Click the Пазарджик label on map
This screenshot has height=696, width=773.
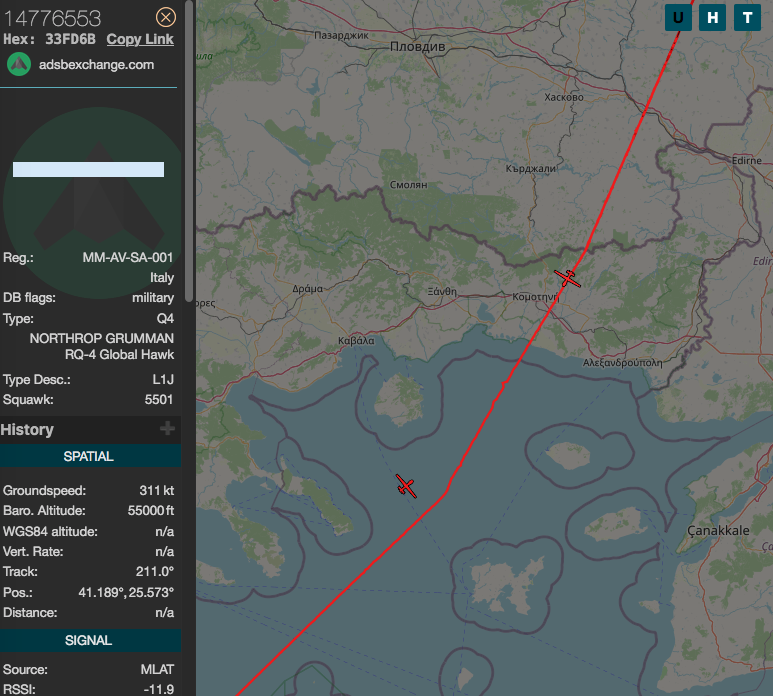342,35
